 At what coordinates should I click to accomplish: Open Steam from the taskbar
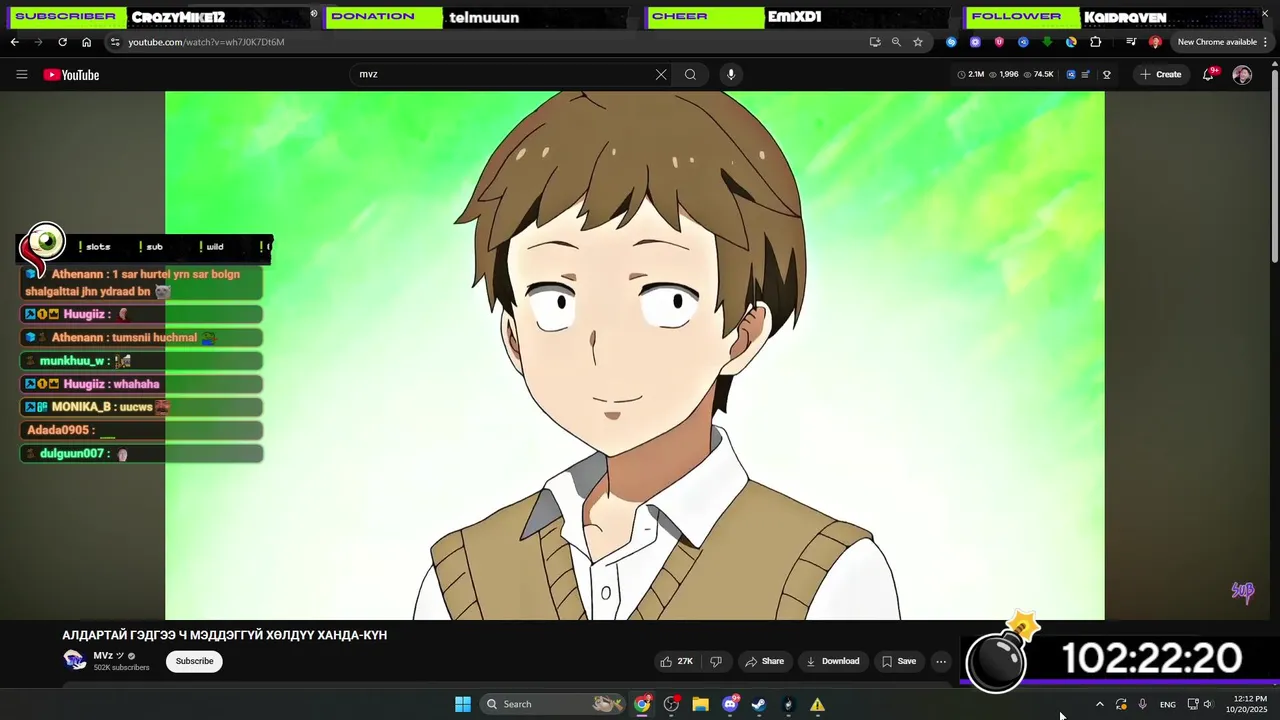[759, 704]
